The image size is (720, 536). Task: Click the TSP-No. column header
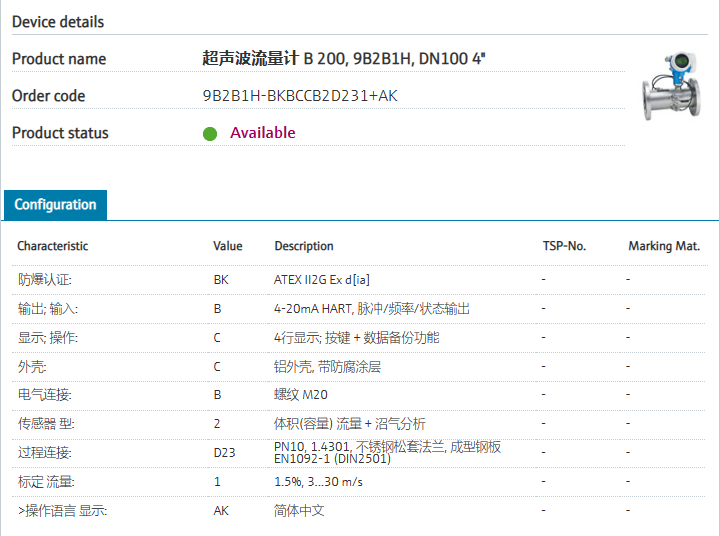click(564, 246)
